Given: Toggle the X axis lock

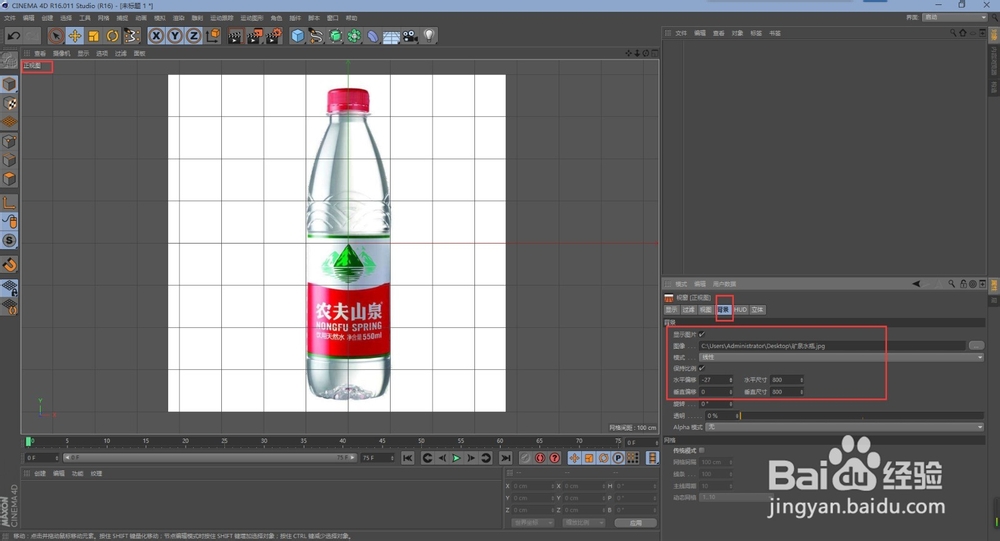Looking at the screenshot, I should click(x=156, y=36).
